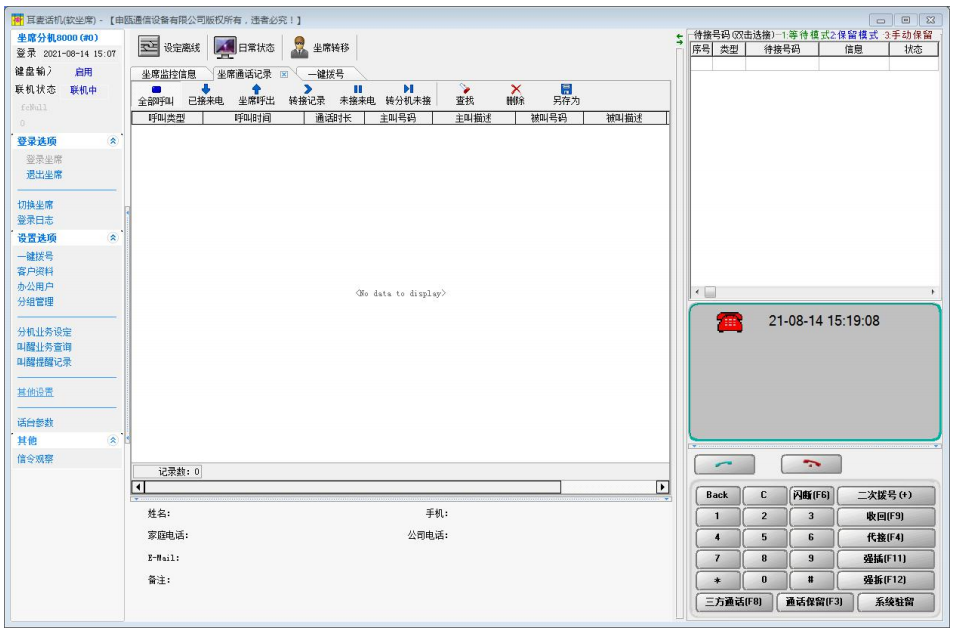Collapse the 设置选项 section
The height and width of the screenshot is (633, 954).
[112, 238]
